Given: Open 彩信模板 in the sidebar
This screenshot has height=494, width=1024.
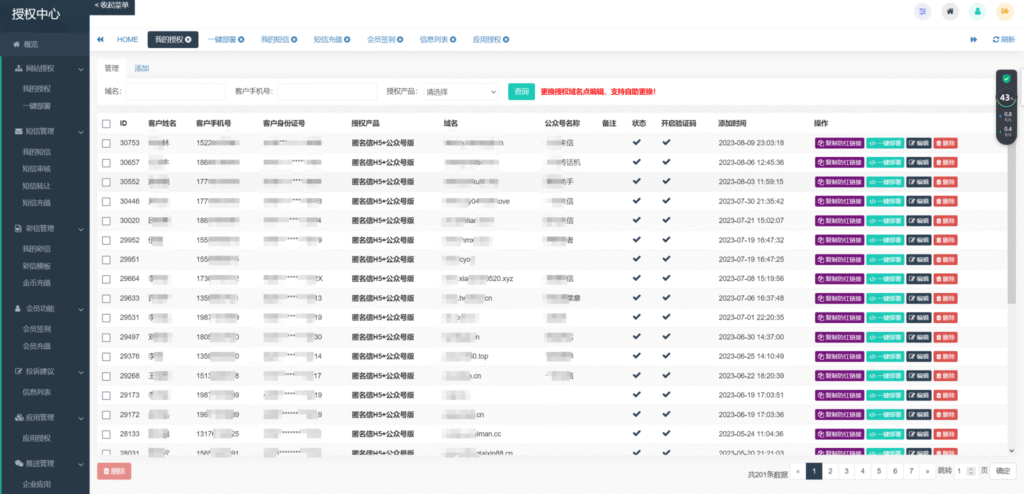Looking at the screenshot, I should [37, 266].
